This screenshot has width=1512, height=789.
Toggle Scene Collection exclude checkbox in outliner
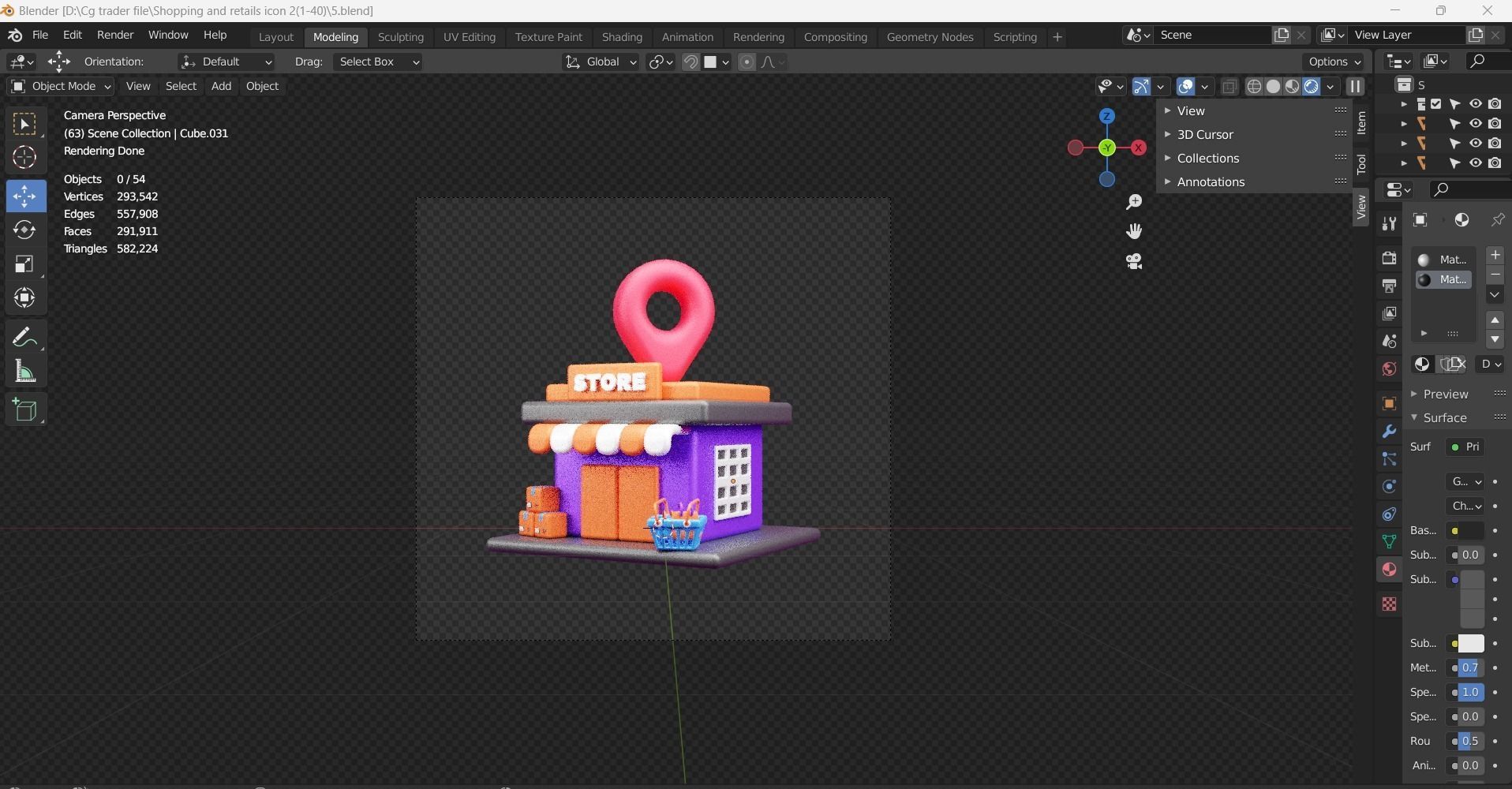1436,104
